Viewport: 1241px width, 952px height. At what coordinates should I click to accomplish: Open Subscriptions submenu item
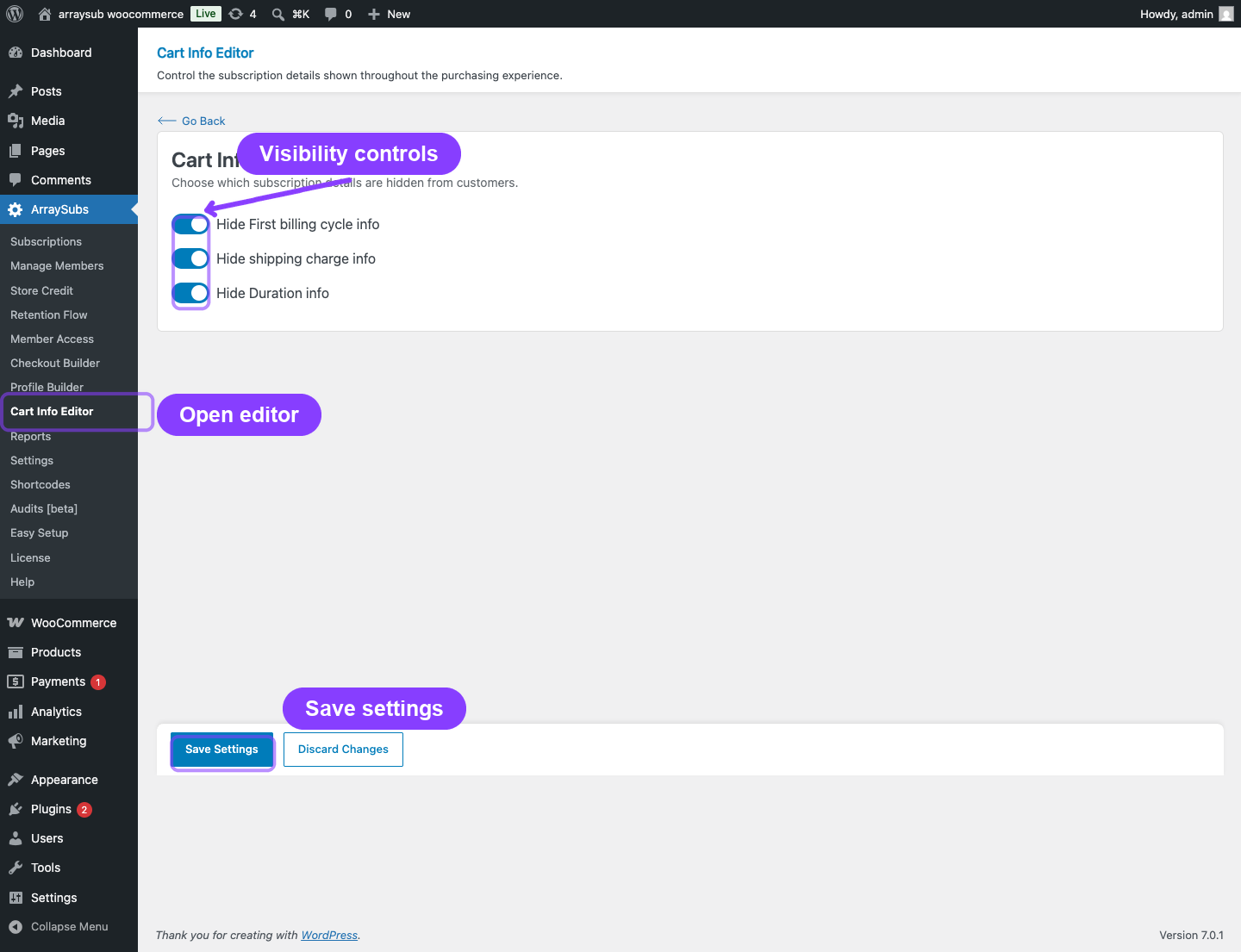click(47, 242)
